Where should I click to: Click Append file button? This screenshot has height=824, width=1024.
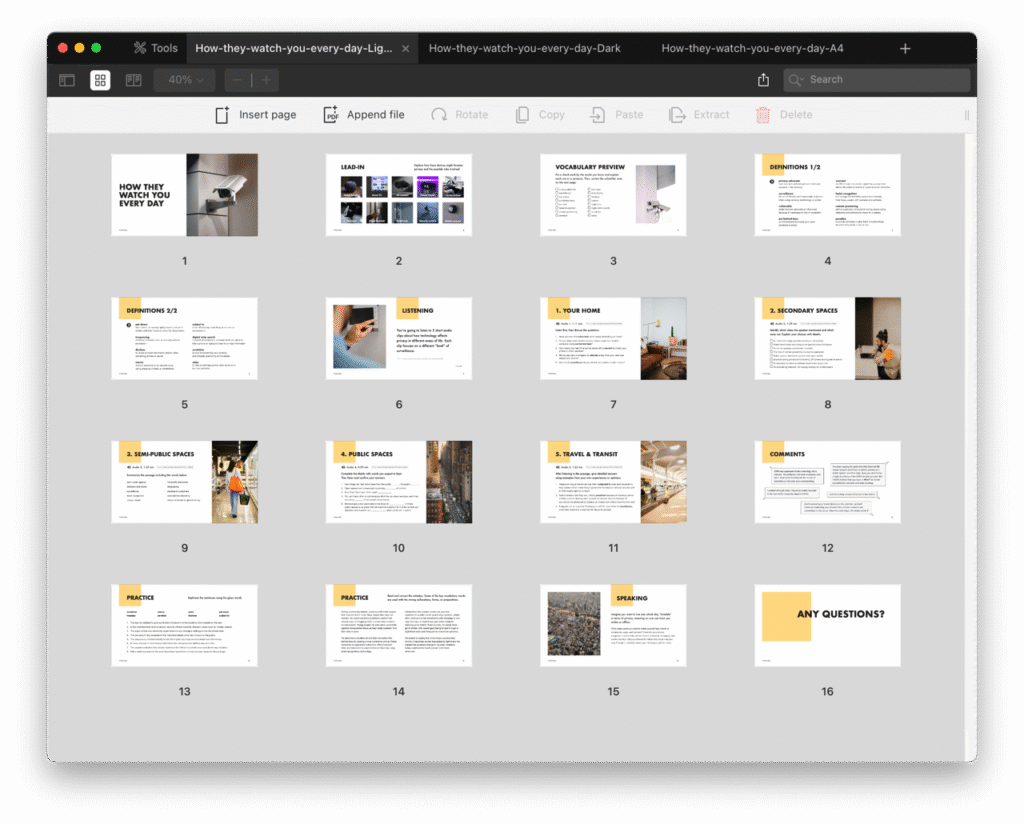(x=363, y=115)
